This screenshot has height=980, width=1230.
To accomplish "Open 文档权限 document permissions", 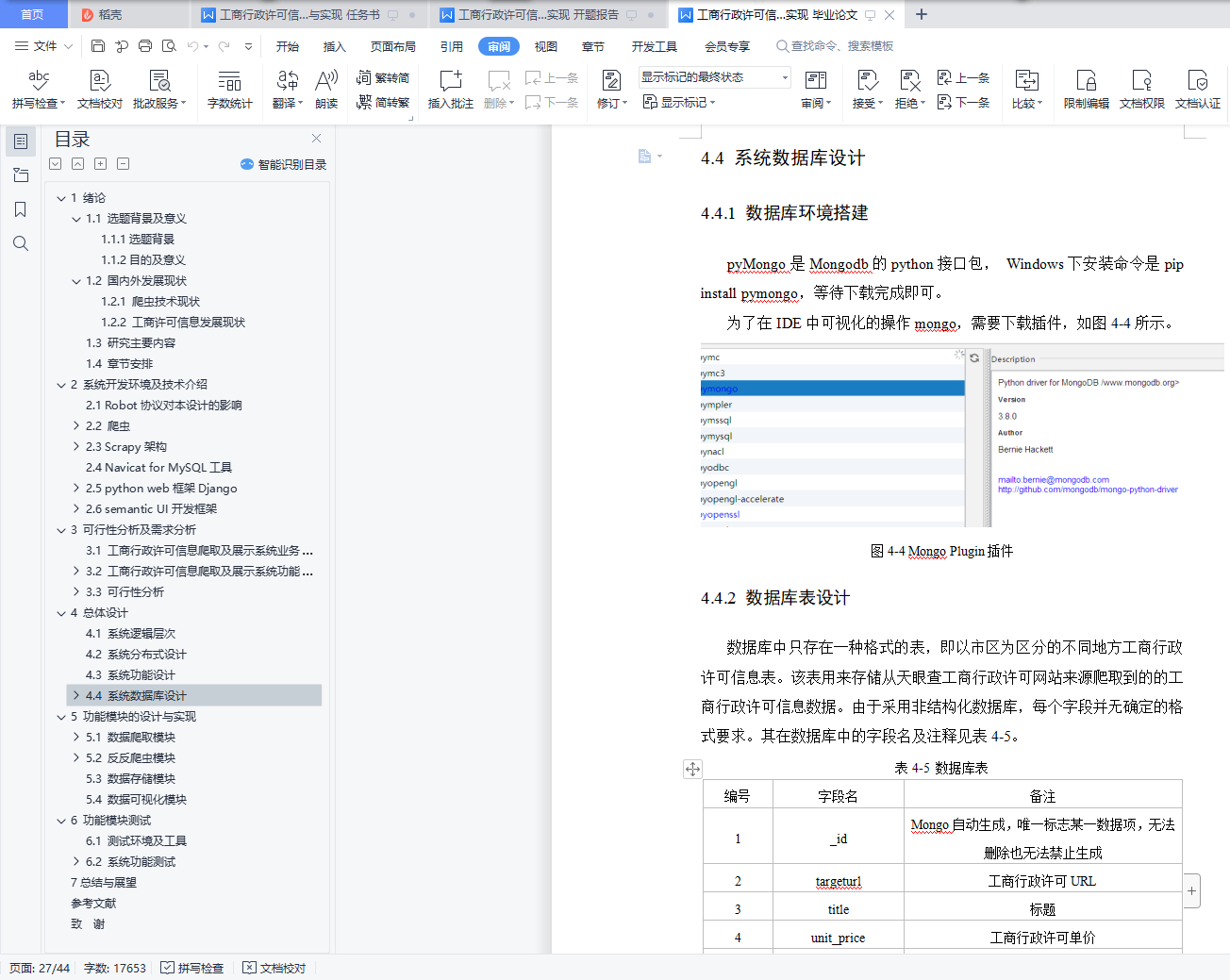I will 1142,90.
